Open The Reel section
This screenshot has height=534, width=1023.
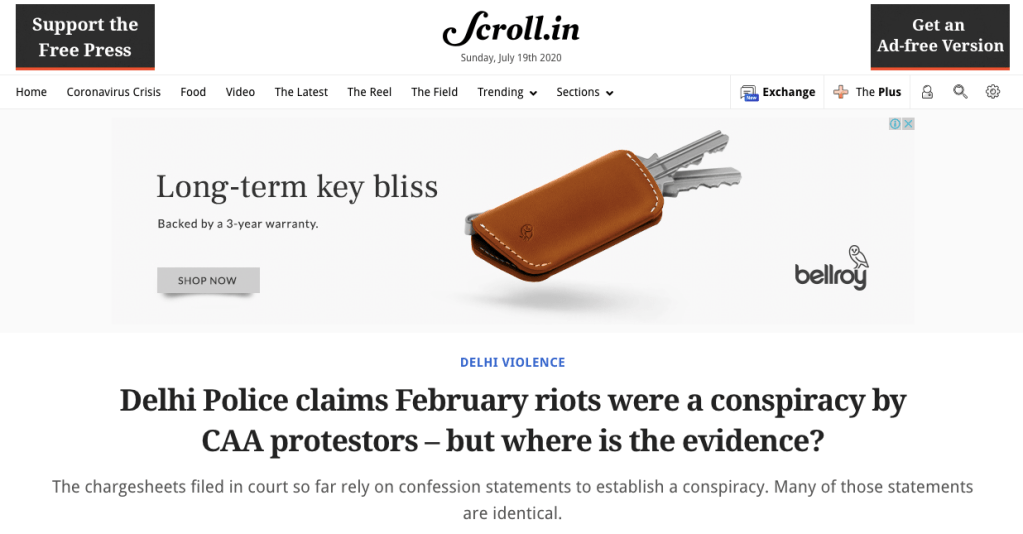pyautogui.click(x=369, y=92)
